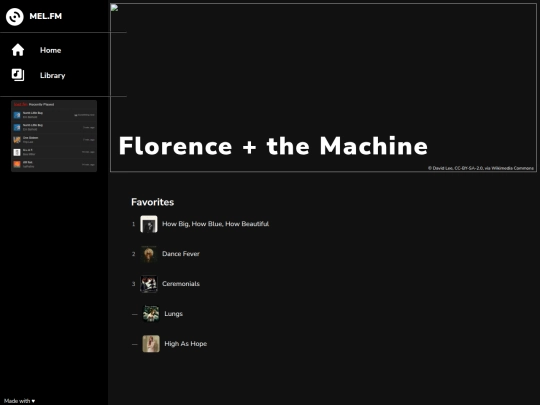
Task: Open the Home menu item label
Action: tap(50, 50)
